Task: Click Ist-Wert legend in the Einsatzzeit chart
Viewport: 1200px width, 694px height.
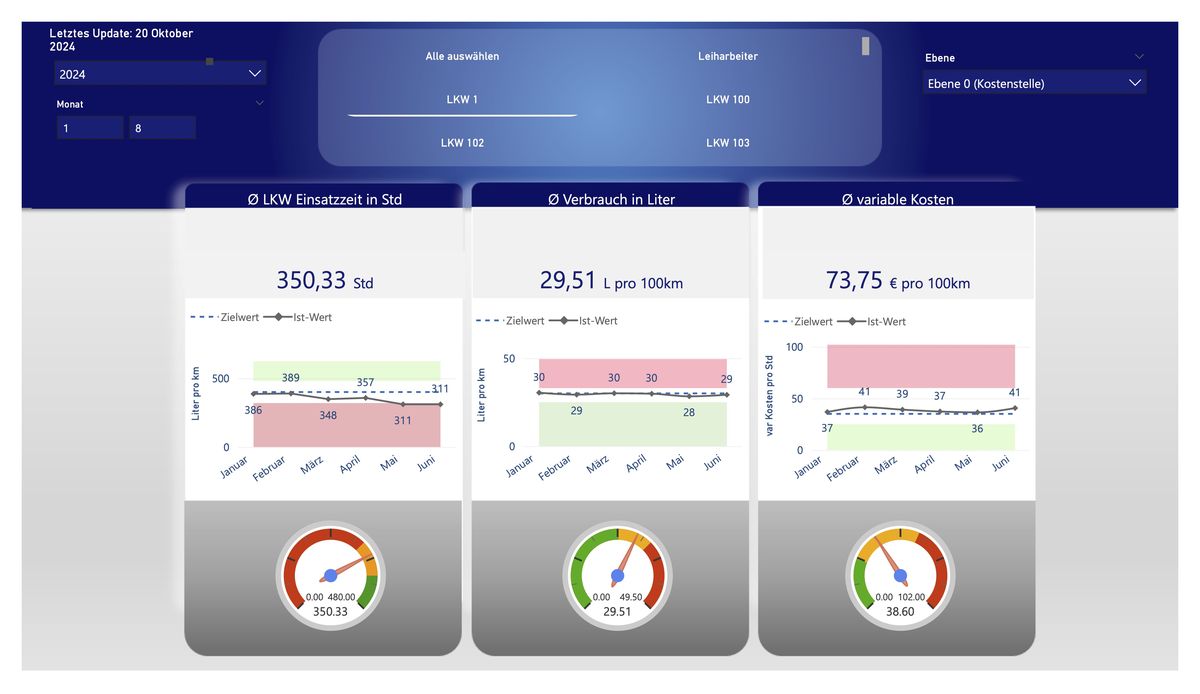Action: [x=298, y=317]
